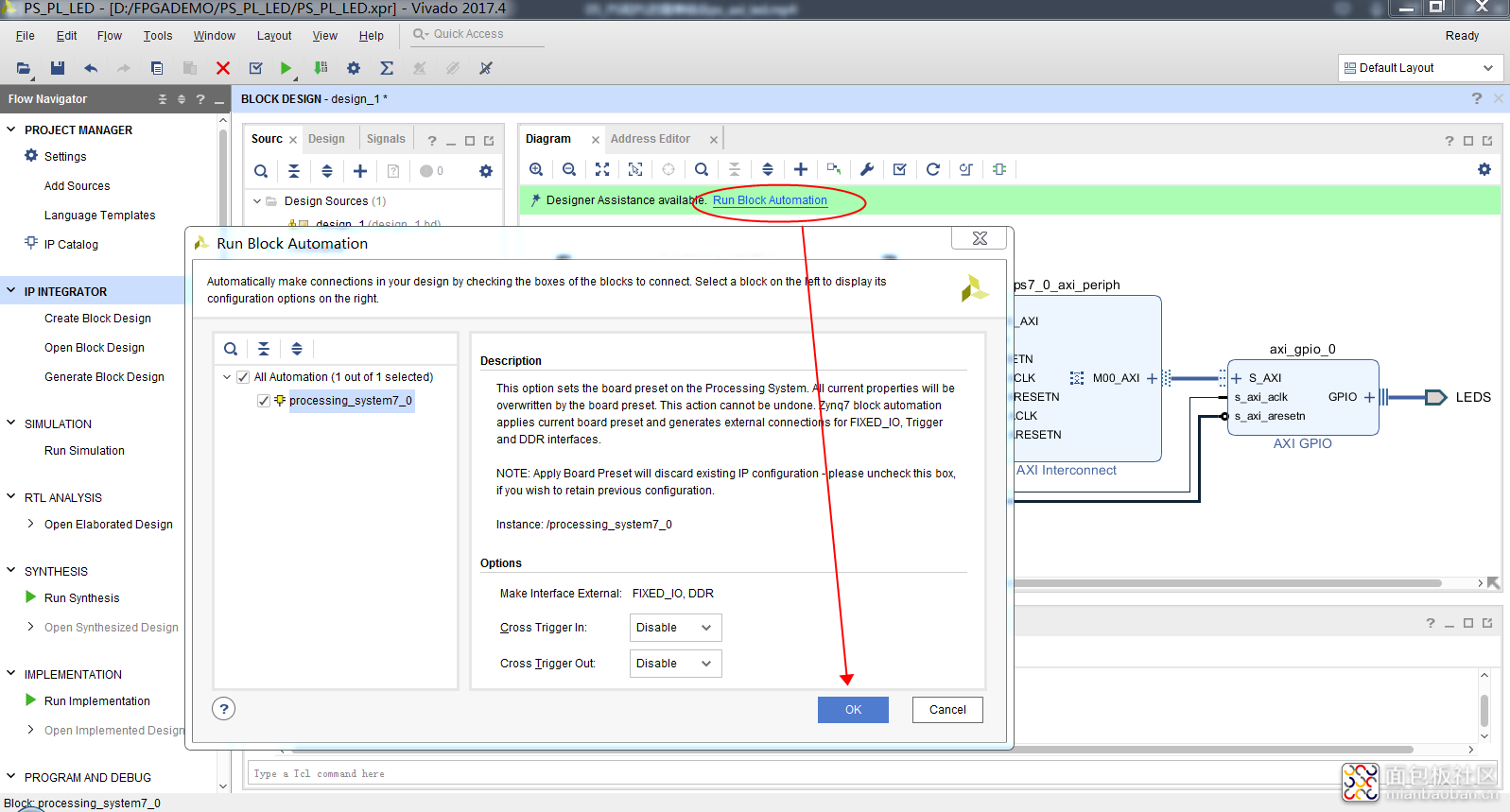Open the Tools menu
Image resolution: width=1510 pixels, height=812 pixels.
[158, 36]
